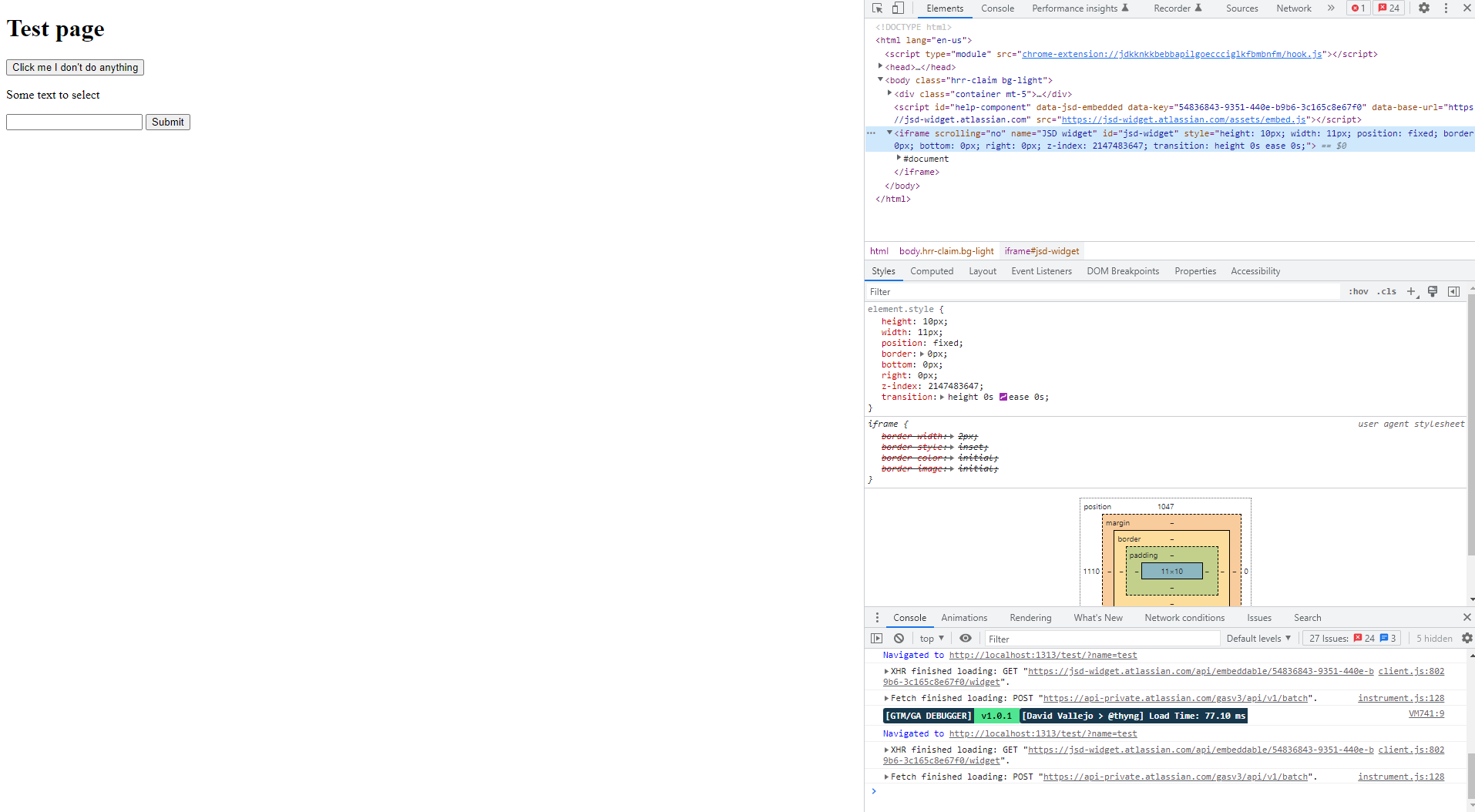Toggle the computed styles sidebar icon
This screenshot has width=1475, height=812.
[1453, 292]
